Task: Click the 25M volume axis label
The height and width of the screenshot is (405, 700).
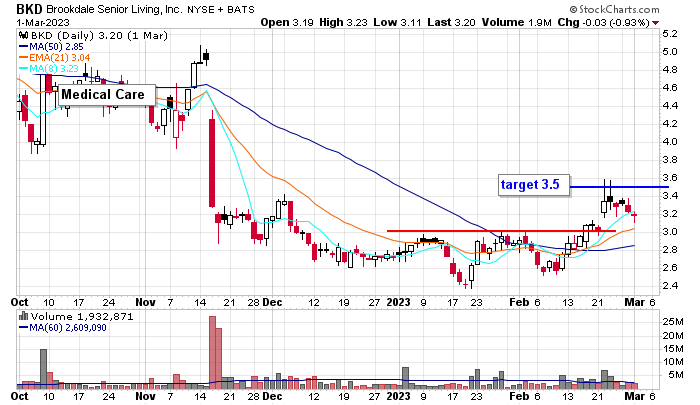Action: (x=673, y=322)
